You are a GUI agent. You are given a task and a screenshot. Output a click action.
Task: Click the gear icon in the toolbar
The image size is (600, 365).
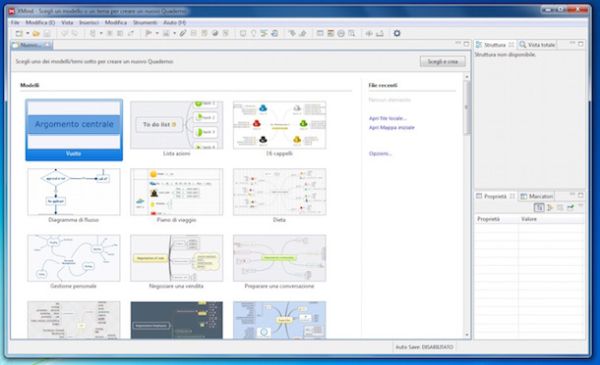[397, 33]
